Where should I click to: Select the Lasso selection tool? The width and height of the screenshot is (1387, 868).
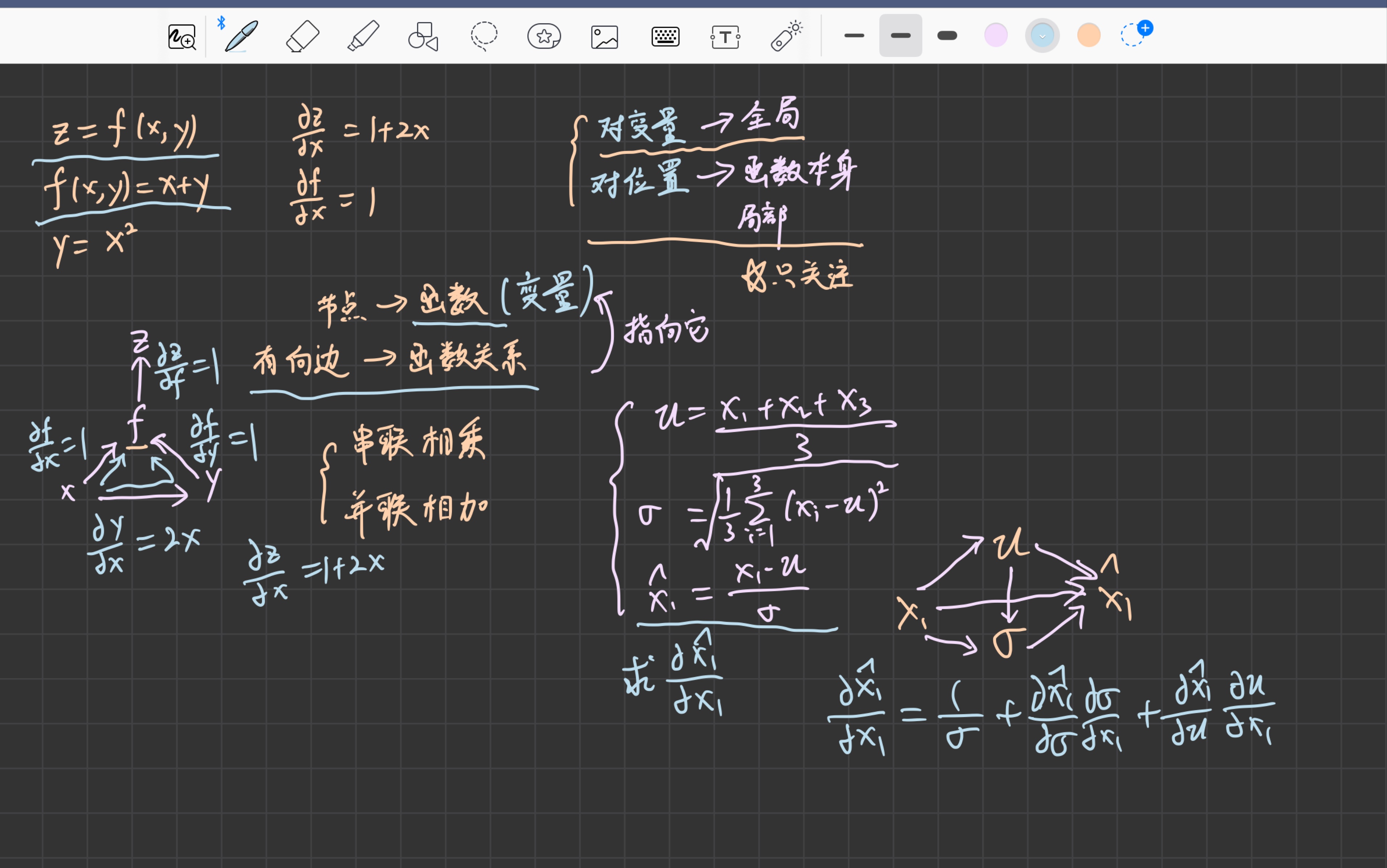pos(484,36)
